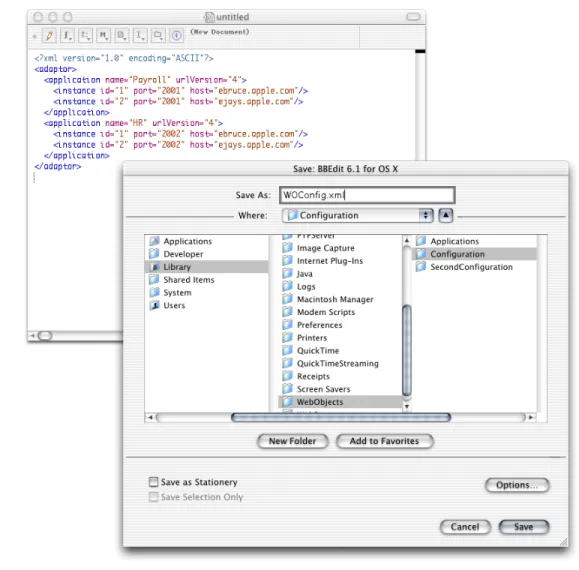Image resolution: width=579 pixels, height=570 pixels.
Task: Select the Java folder
Action: tap(340, 274)
